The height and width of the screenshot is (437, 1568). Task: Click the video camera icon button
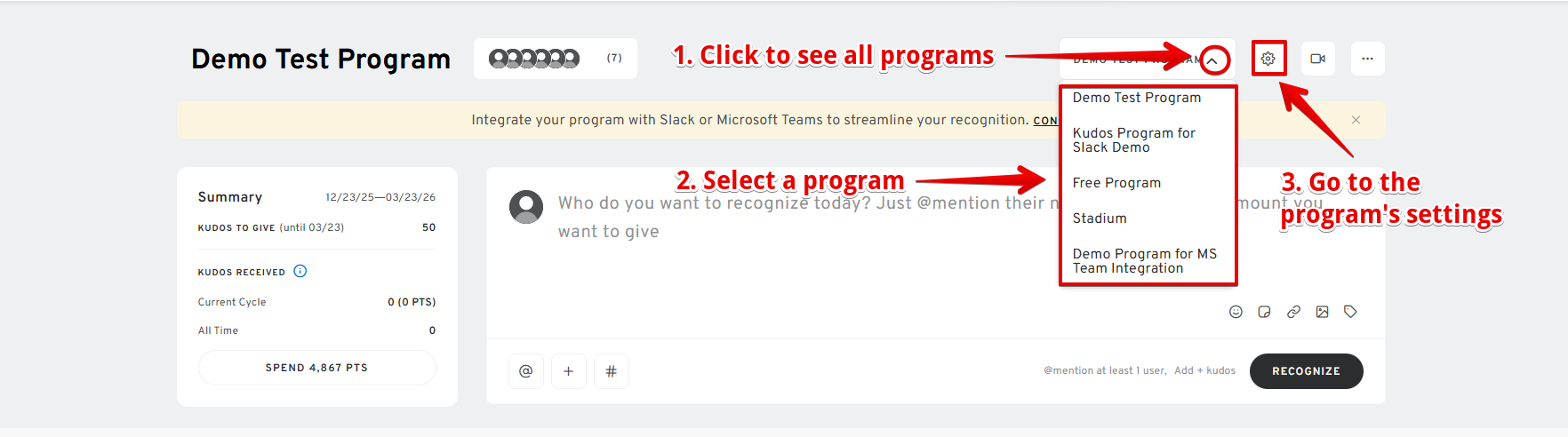point(1318,59)
